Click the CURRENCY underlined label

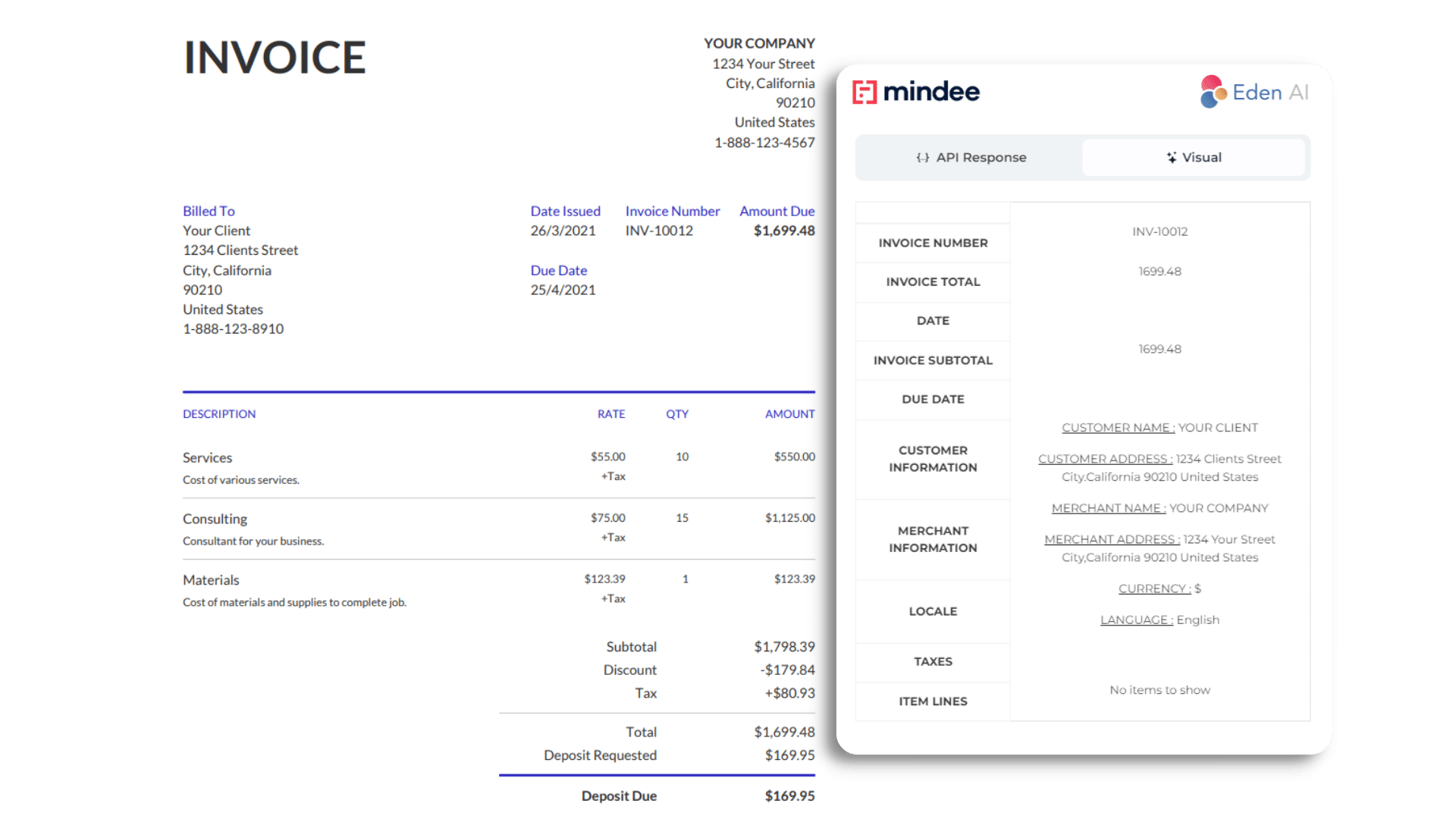coord(1154,588)
